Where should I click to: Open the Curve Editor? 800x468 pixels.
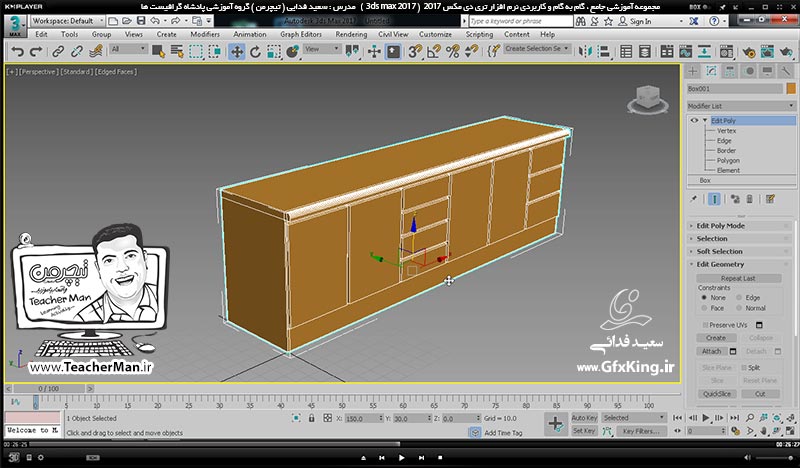click(686, 52)
